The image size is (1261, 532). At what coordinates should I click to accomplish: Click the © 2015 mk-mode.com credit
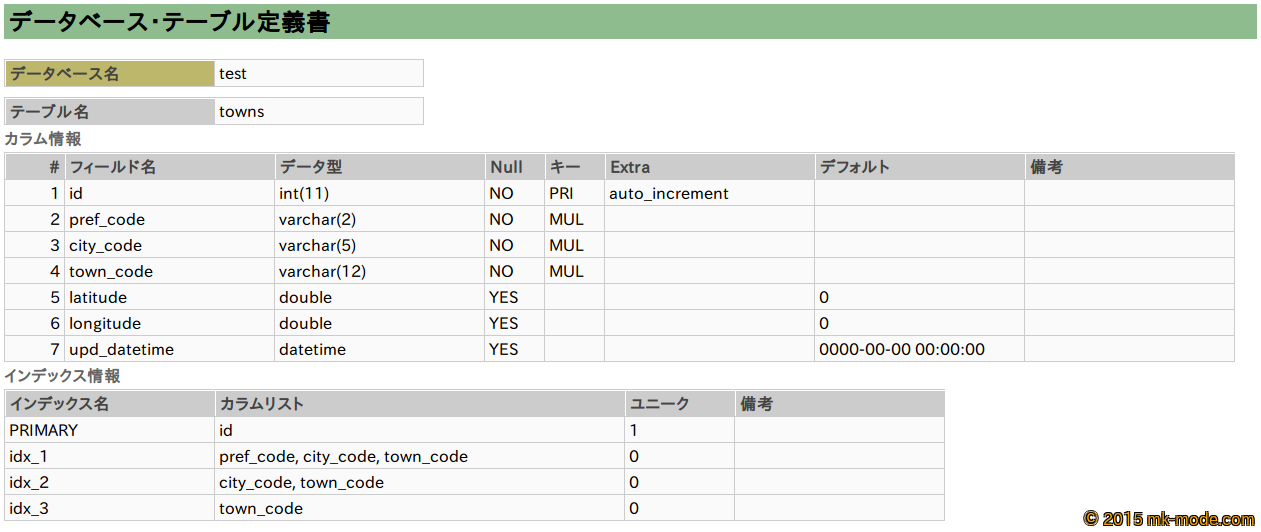point(1168,519)
